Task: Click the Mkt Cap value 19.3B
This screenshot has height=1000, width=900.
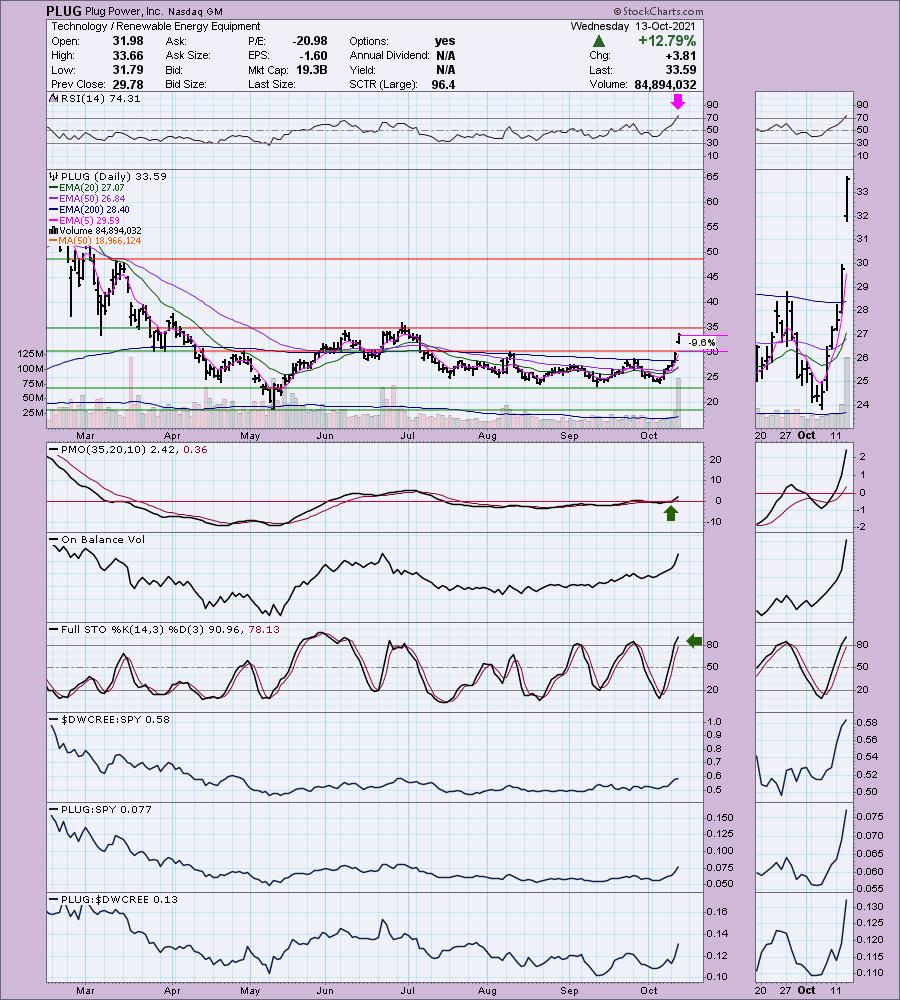Action: click(311, 70)
